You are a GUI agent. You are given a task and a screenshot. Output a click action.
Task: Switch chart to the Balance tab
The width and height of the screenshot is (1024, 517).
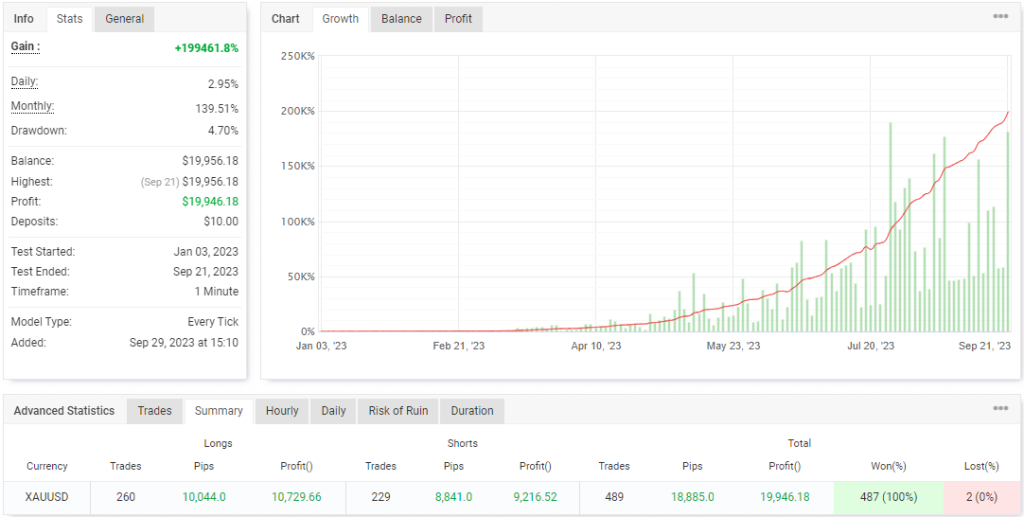[x=401, y=19]
